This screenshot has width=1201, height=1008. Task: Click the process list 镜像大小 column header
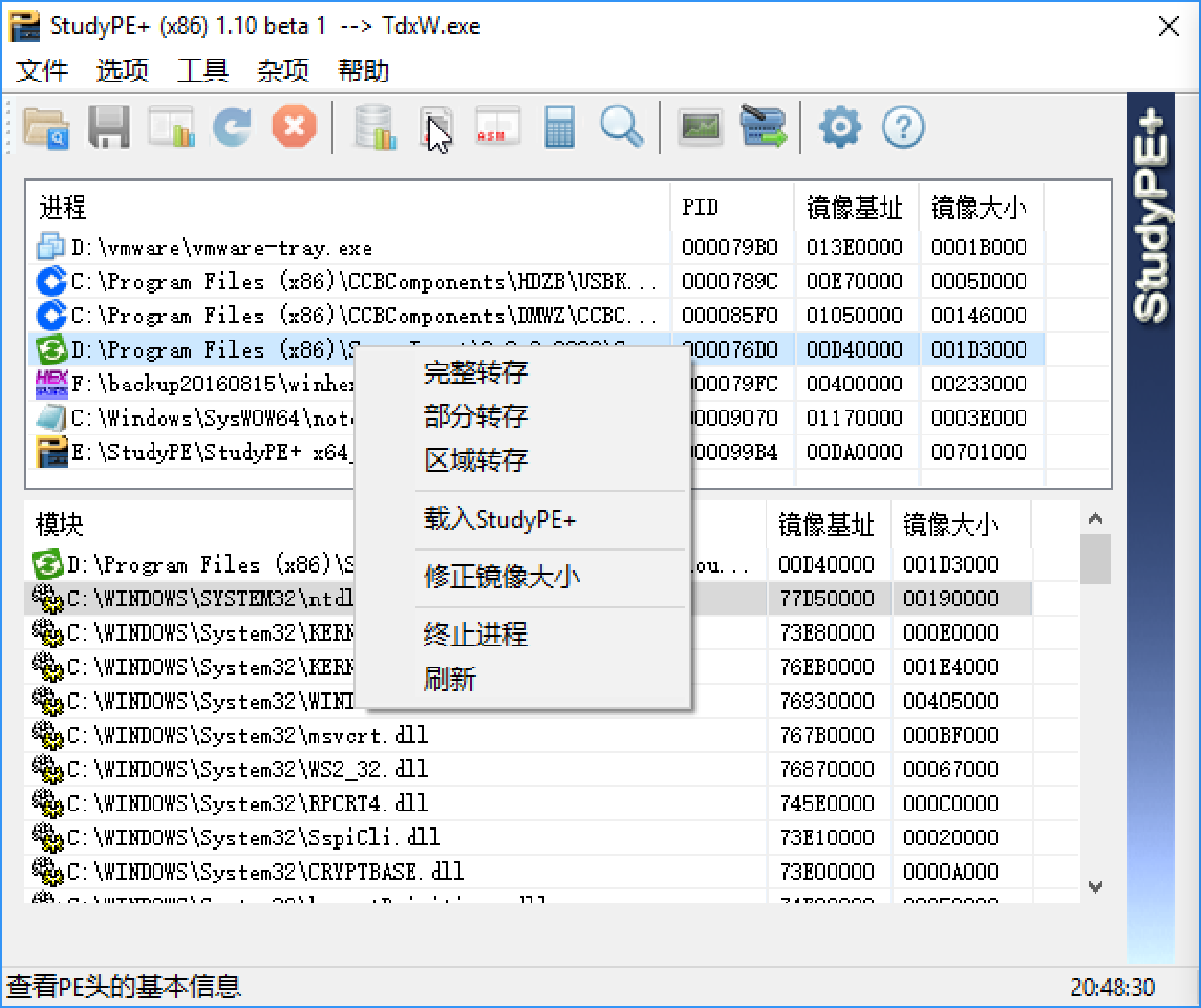point(981,207)
